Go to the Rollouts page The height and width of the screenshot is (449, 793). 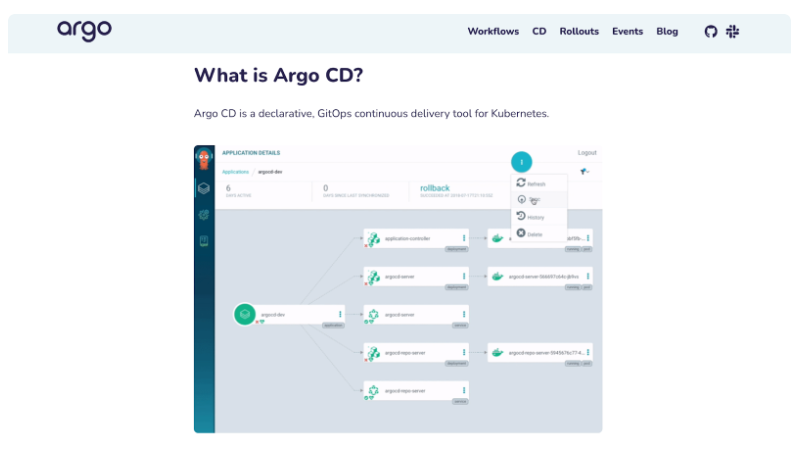pos(579,31)
